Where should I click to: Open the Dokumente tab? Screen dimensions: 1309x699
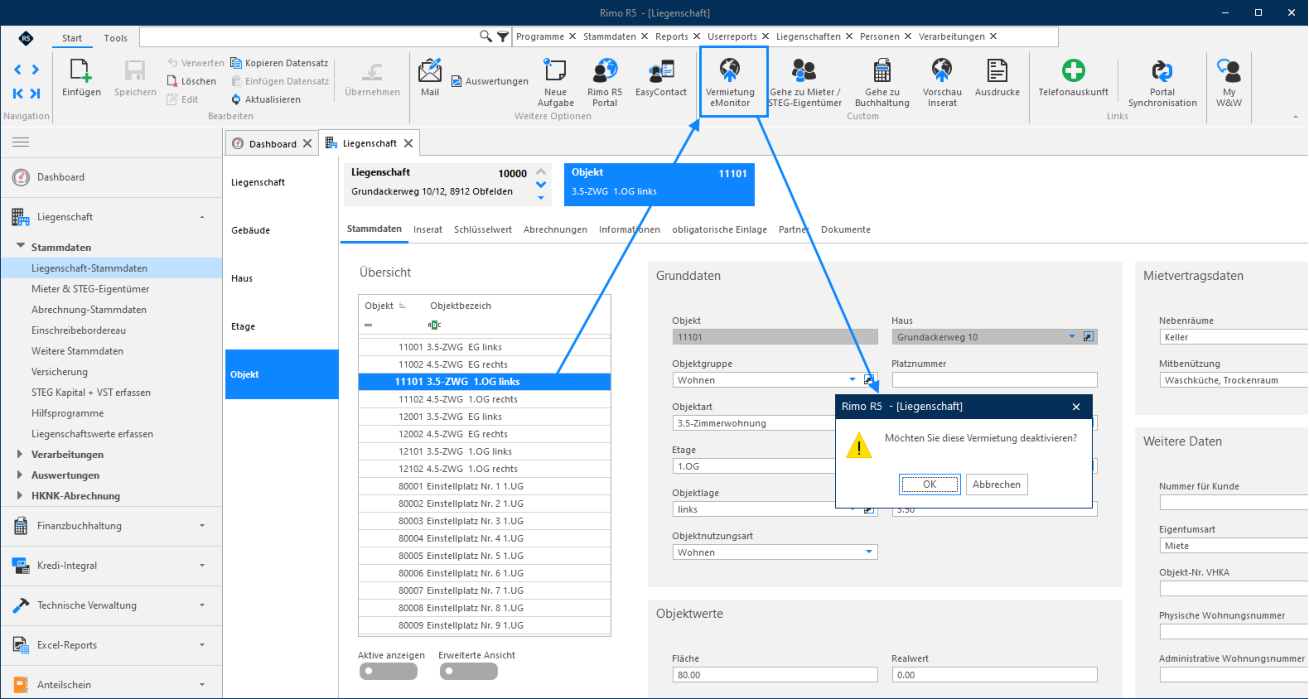click(846, 230)
